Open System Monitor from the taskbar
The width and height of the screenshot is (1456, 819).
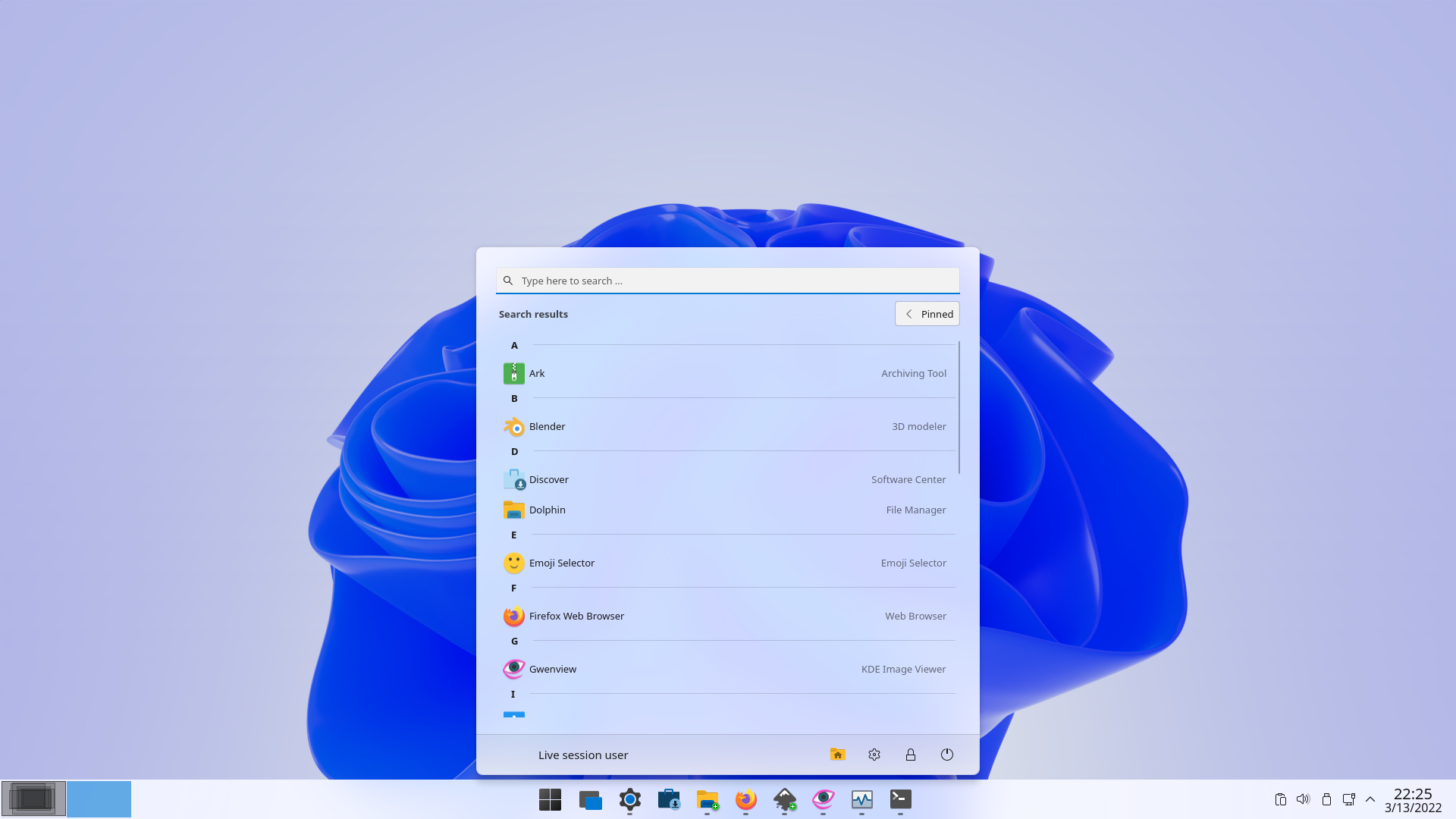pos(862,799)
